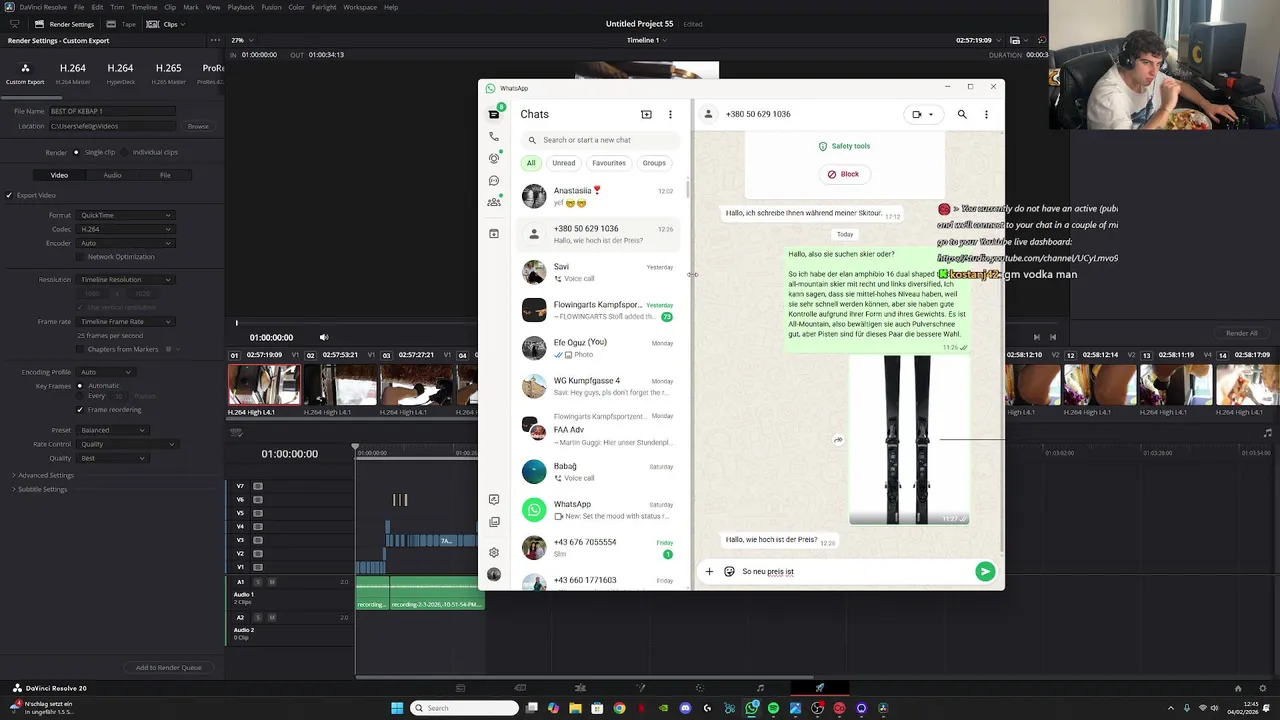Open Codec dropdown showing H.264

point(125,229)
